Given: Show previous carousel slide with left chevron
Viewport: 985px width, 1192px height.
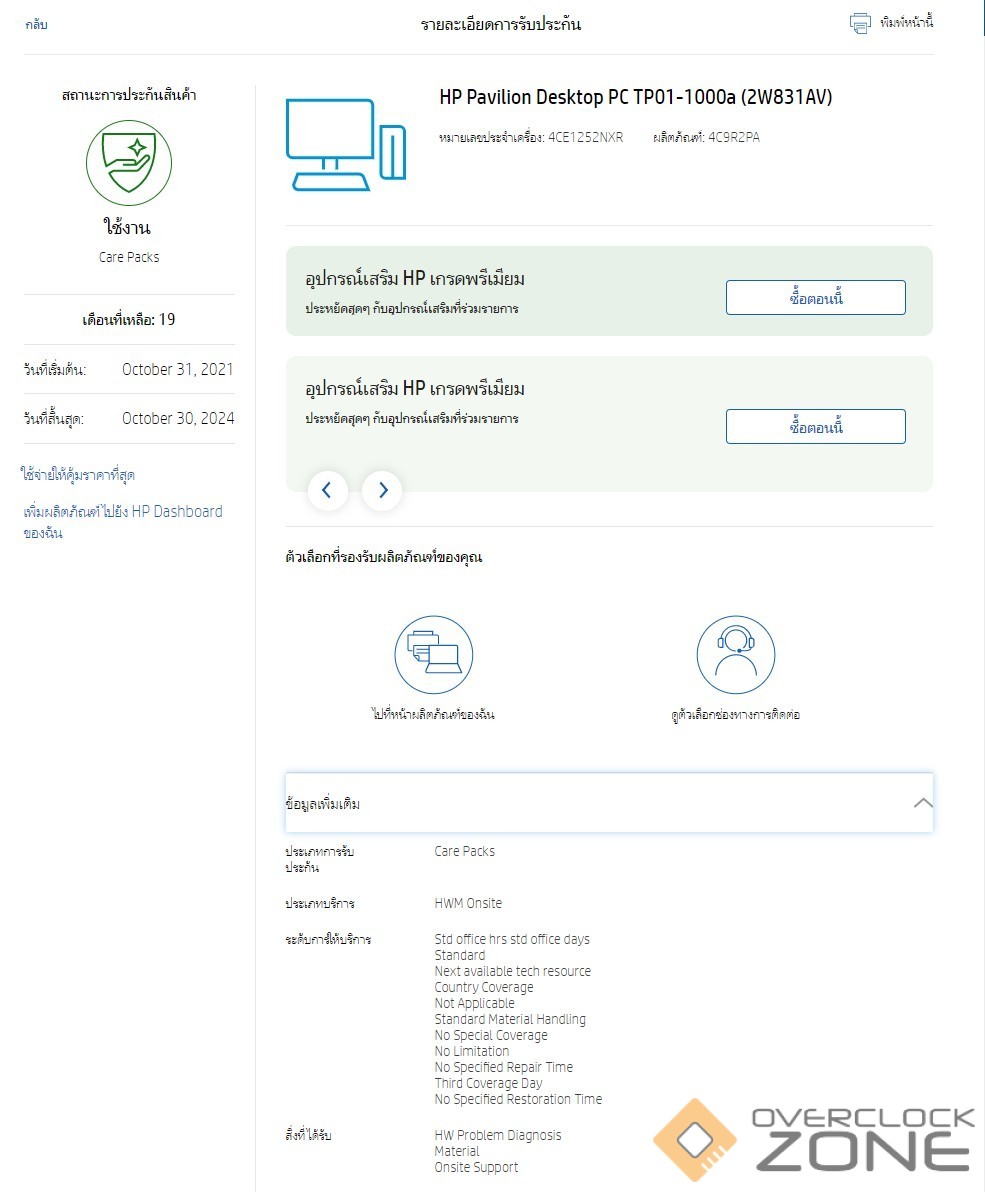Looking at the screenshot, I should pos(328,490).
